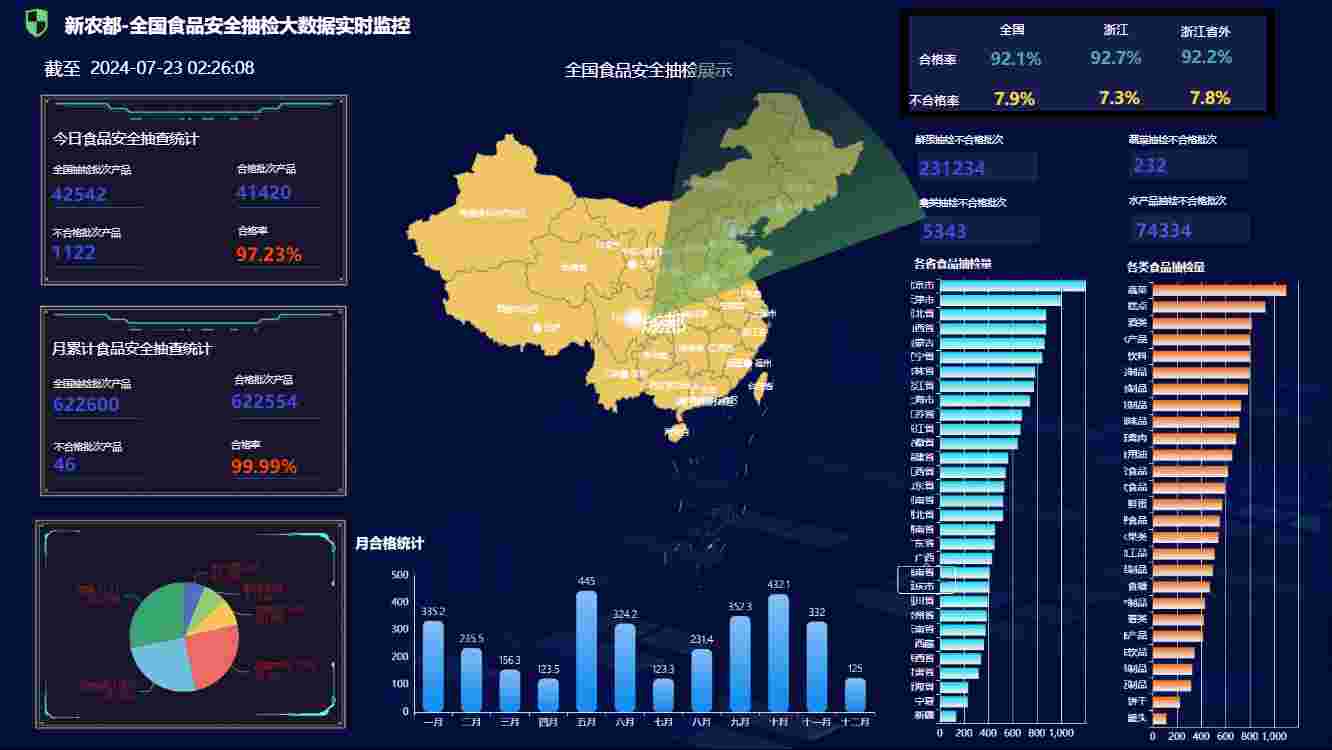Click the 浙江 column header in rate table
Screen dimensions: 1332x750
1115,31
